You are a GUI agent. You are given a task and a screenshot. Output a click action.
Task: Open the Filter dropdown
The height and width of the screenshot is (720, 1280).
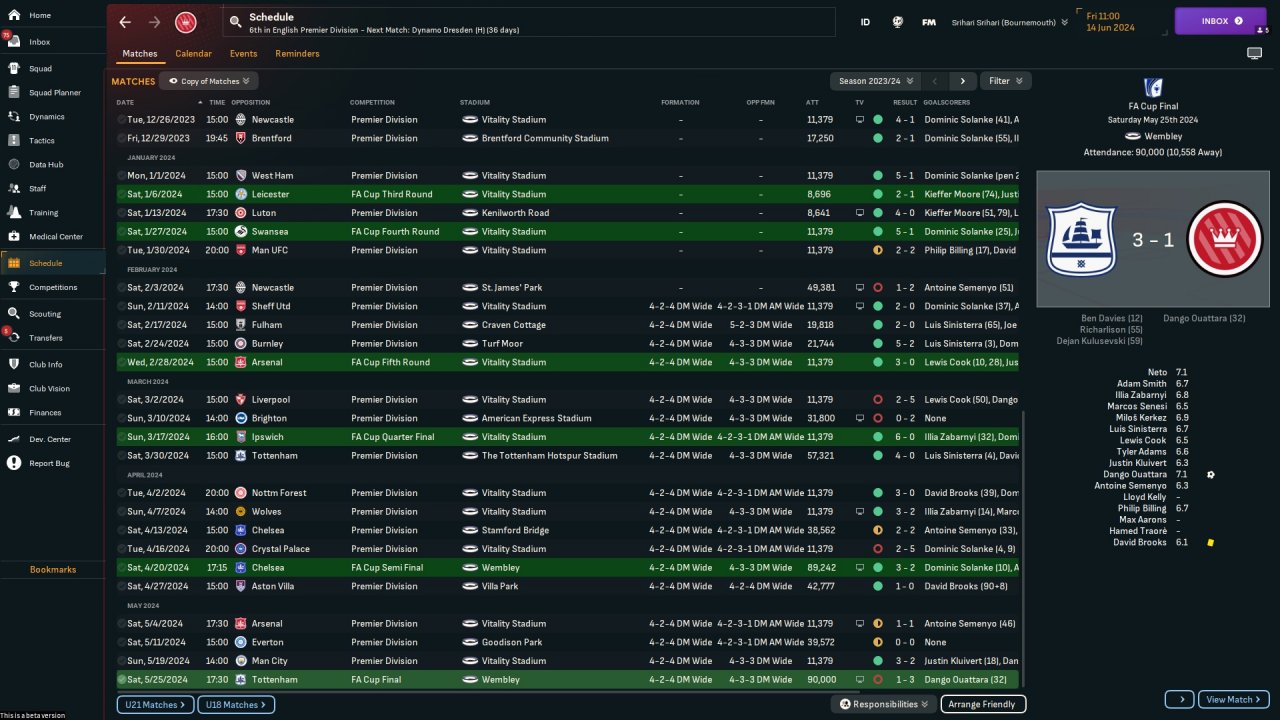point(1006,81)
